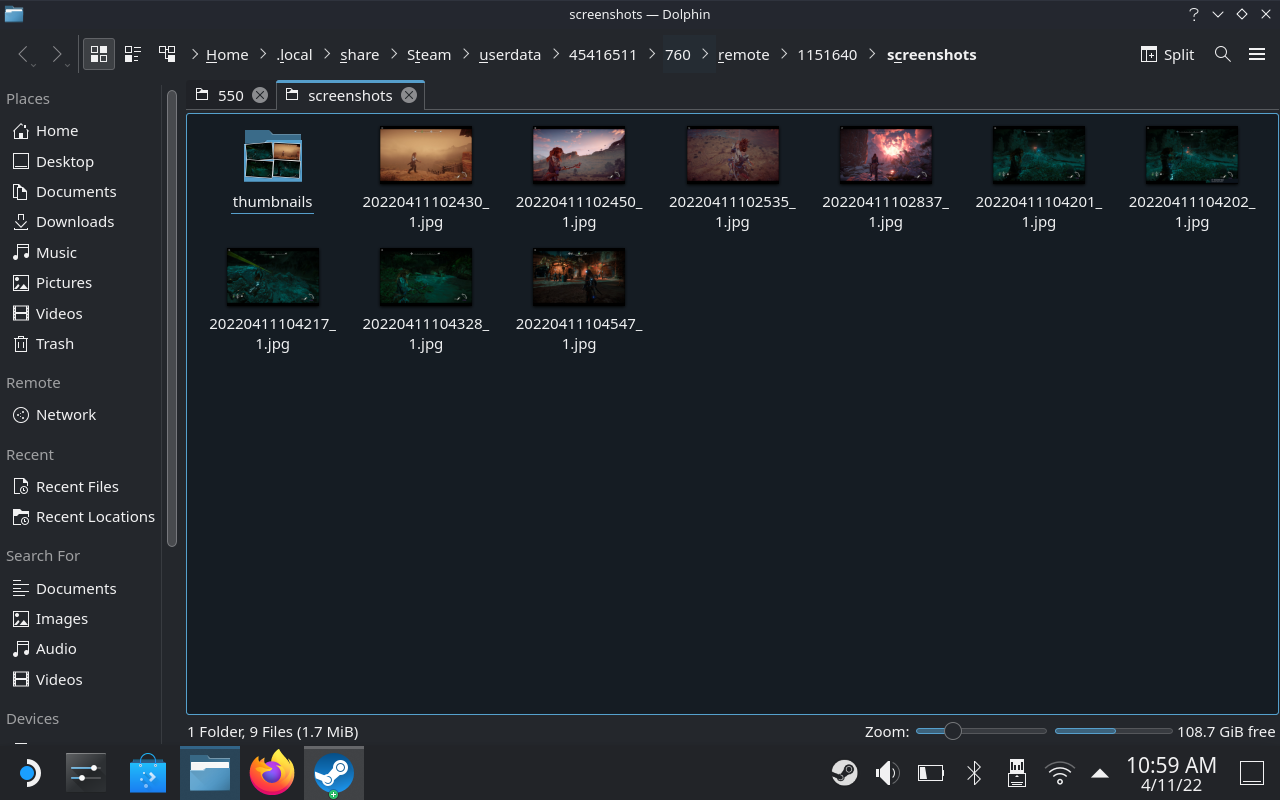Screen dimensions: 1280x800
Task: Switch to the screenshots tab
Action: (x=350, y=95)
